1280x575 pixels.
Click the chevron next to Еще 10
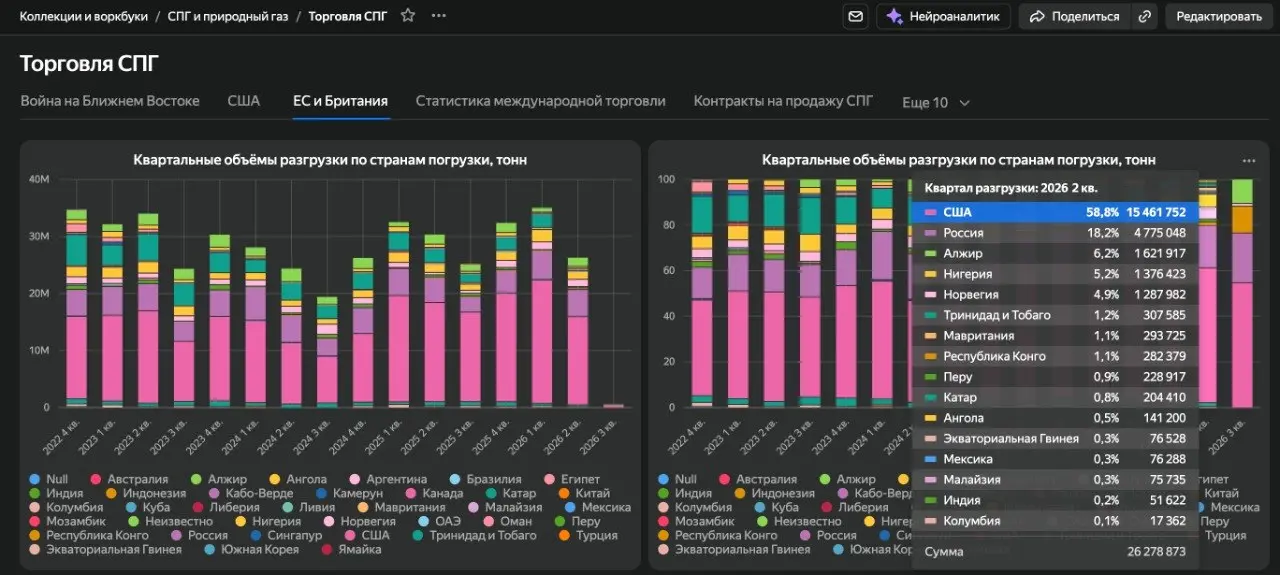point(965,102)
